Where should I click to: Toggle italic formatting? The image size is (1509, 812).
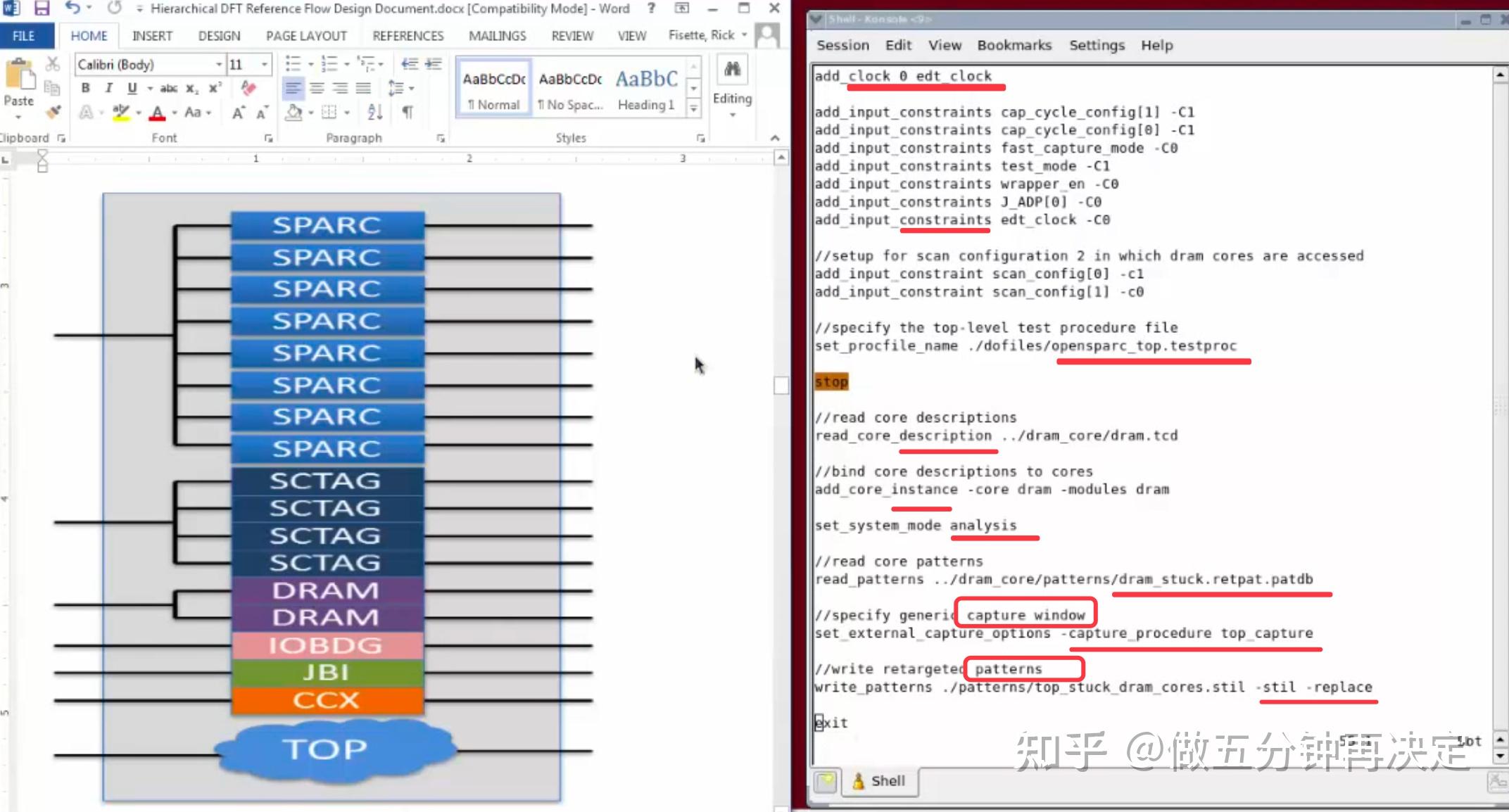click(108, 88)
